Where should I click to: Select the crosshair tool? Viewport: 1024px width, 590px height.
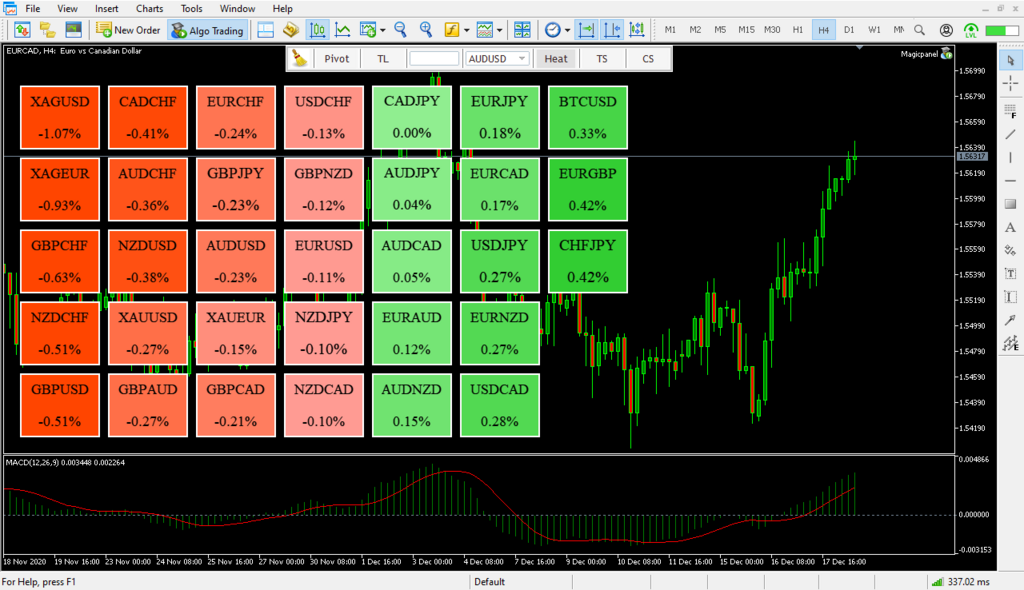(x=1010, y=83)
